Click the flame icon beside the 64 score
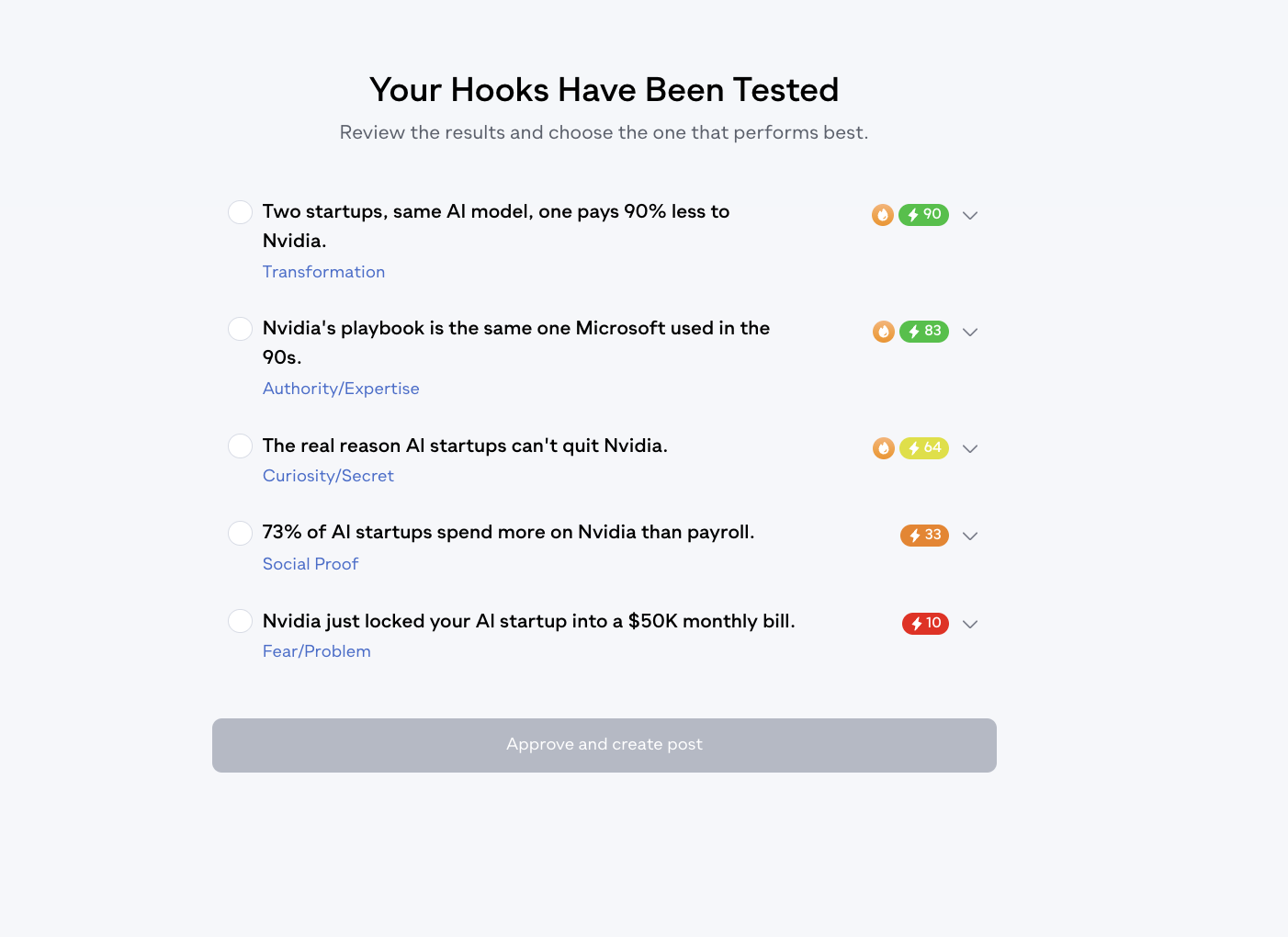Image resolution: width=1288 pixels, height=937 pixels. click(884, 448)
